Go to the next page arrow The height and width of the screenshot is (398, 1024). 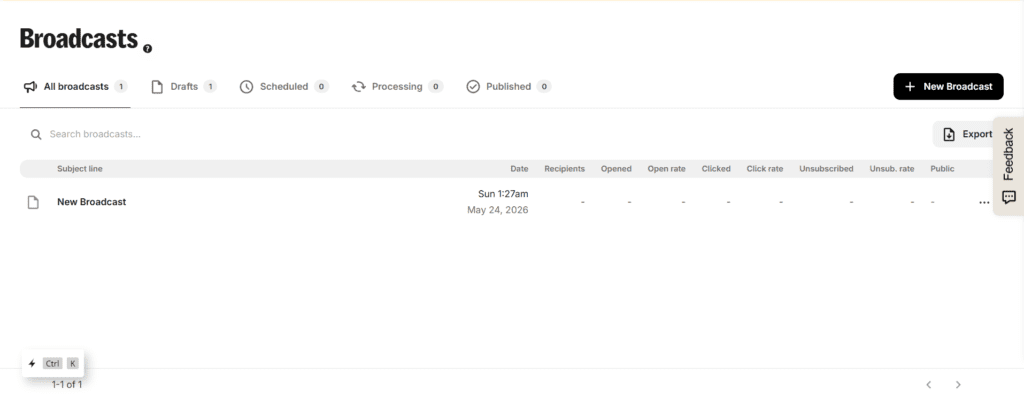tap(958, 384)
